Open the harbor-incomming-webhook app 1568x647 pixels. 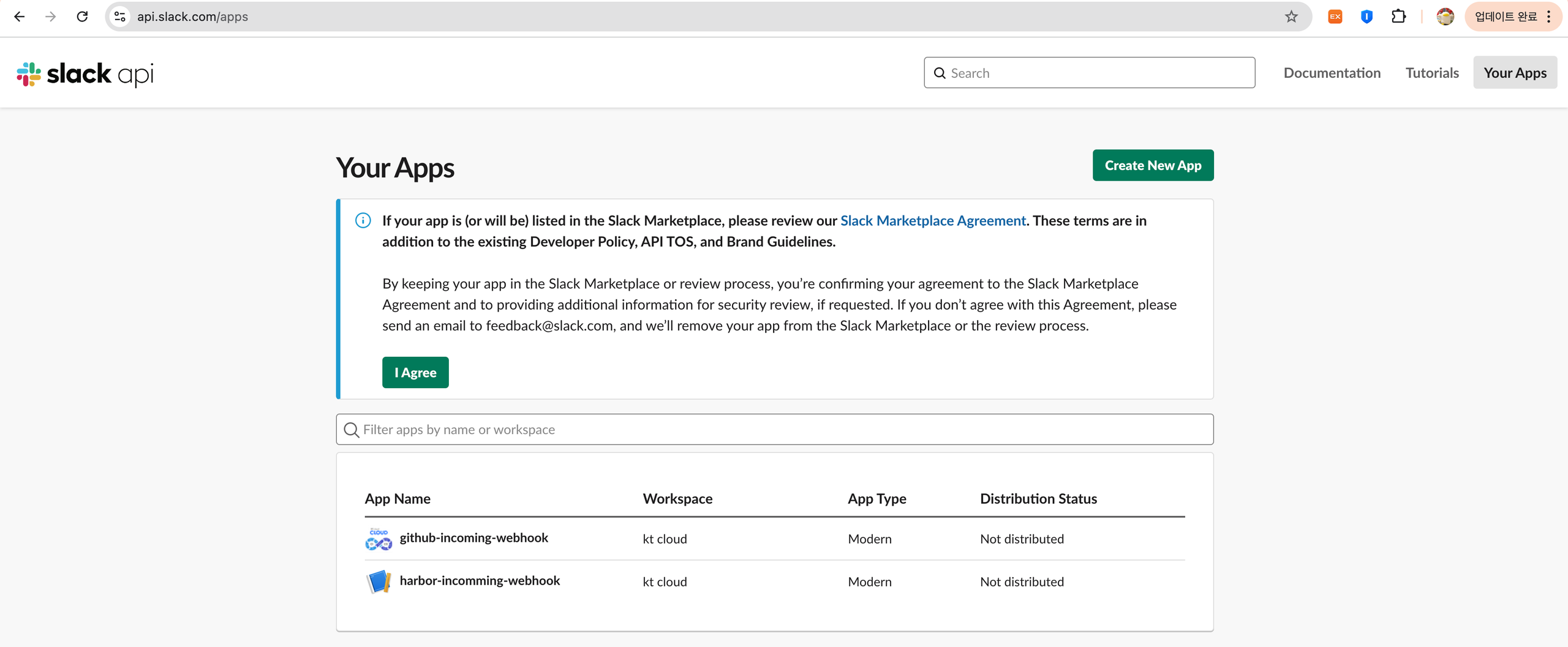pos(480,581)
